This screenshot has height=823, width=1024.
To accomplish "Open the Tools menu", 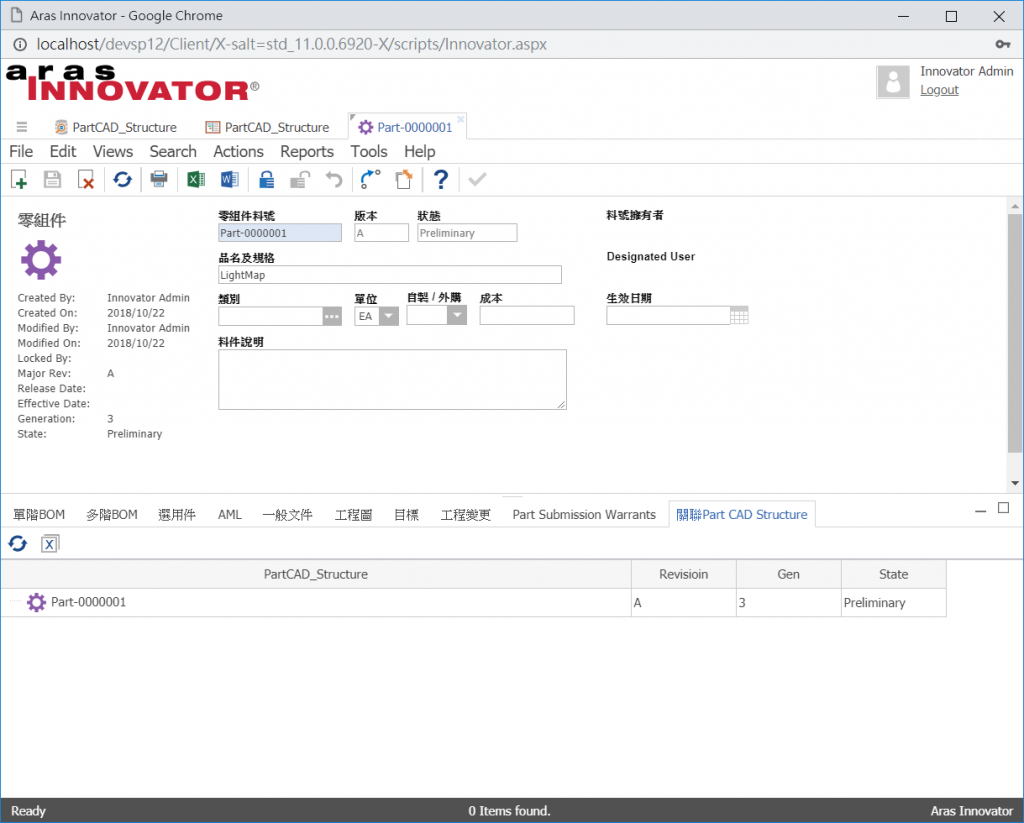I will point(369,152).
